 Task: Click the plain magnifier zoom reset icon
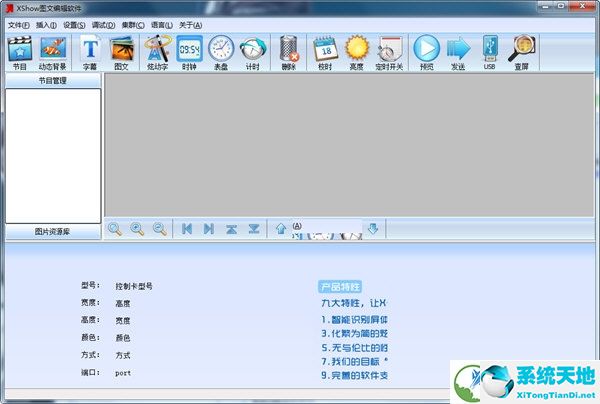[x=115, y=229]
